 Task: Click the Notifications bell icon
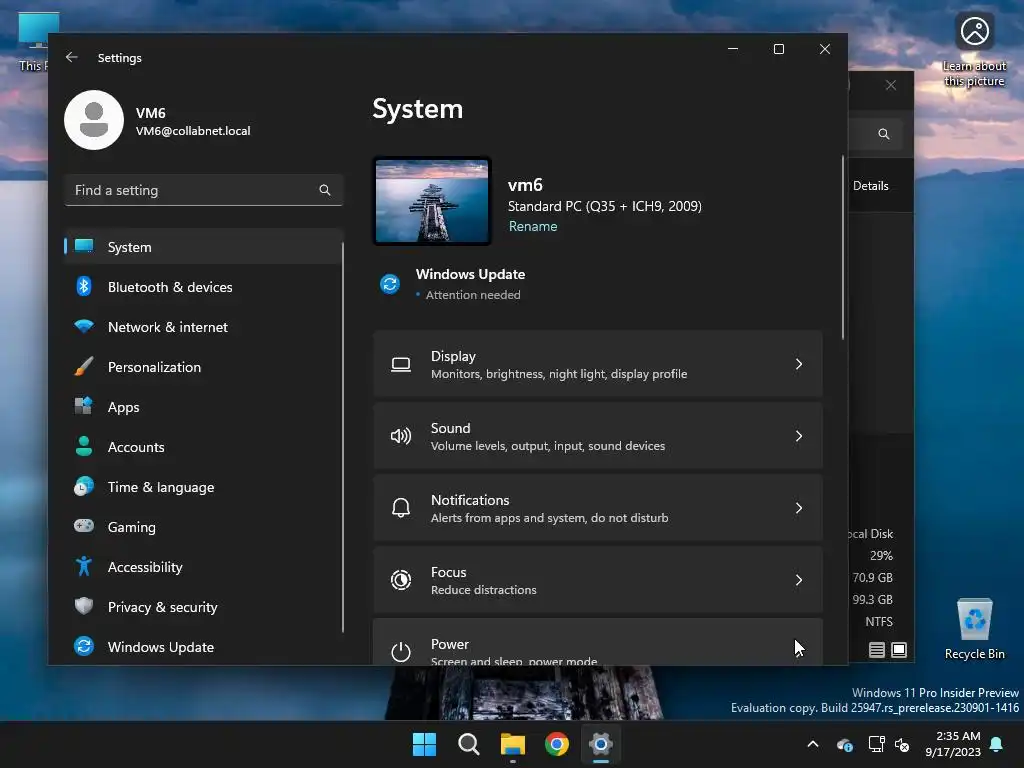[401, 507]
